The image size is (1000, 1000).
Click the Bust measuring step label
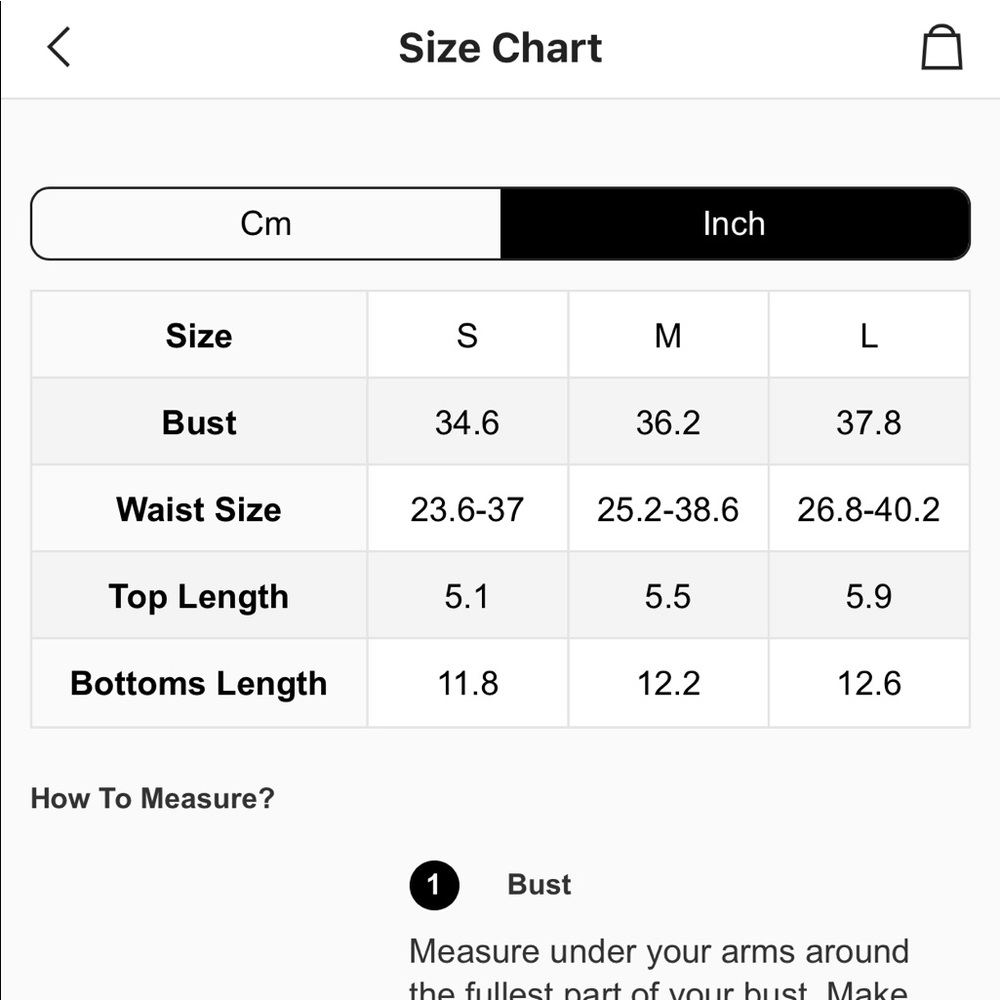point(539,885)
